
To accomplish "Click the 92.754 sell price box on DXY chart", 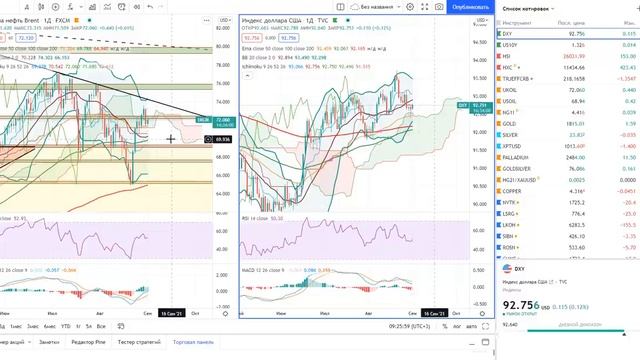I will point(251,38).
